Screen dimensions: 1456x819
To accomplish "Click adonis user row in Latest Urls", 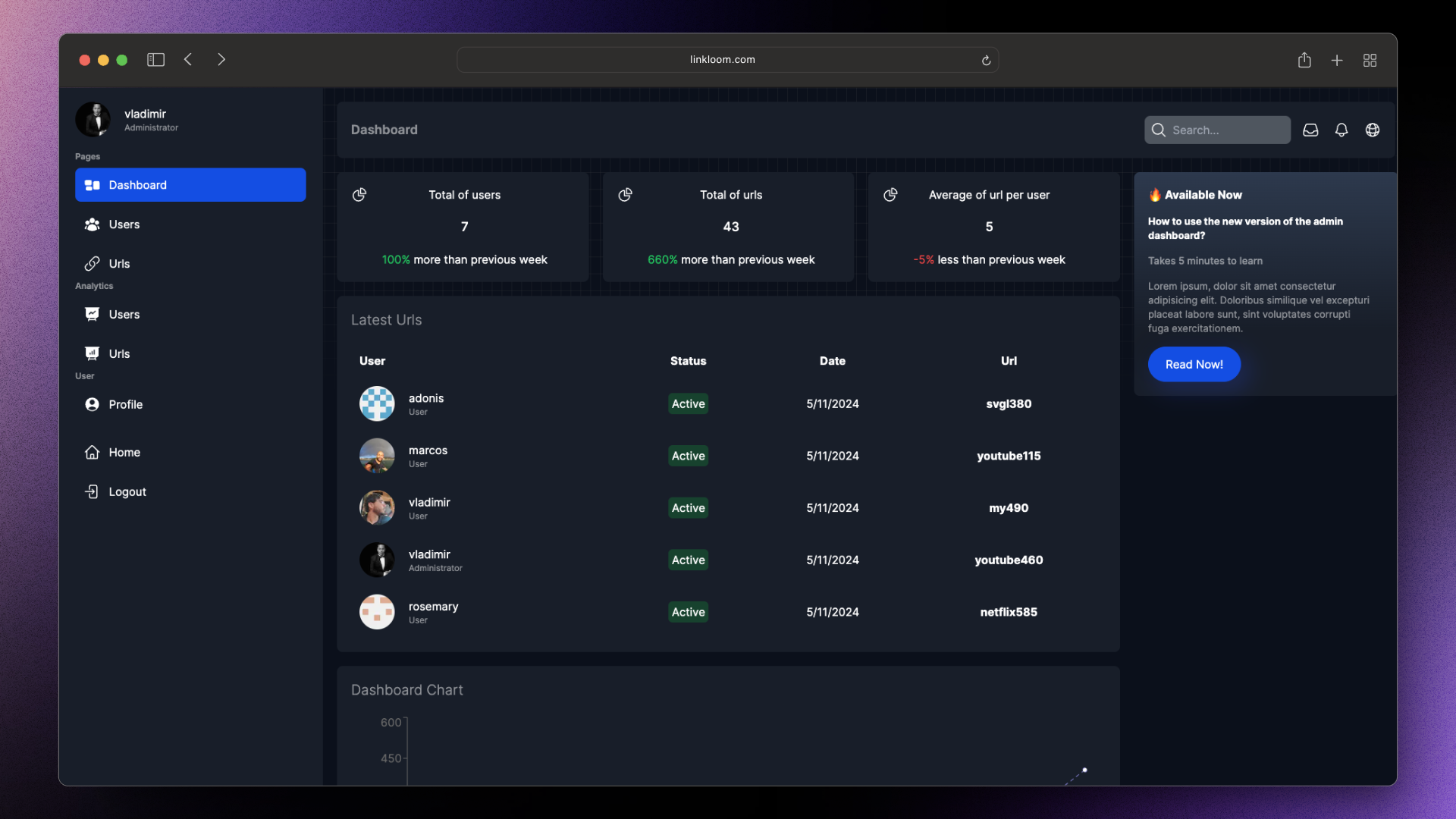I will click(728, 403).
